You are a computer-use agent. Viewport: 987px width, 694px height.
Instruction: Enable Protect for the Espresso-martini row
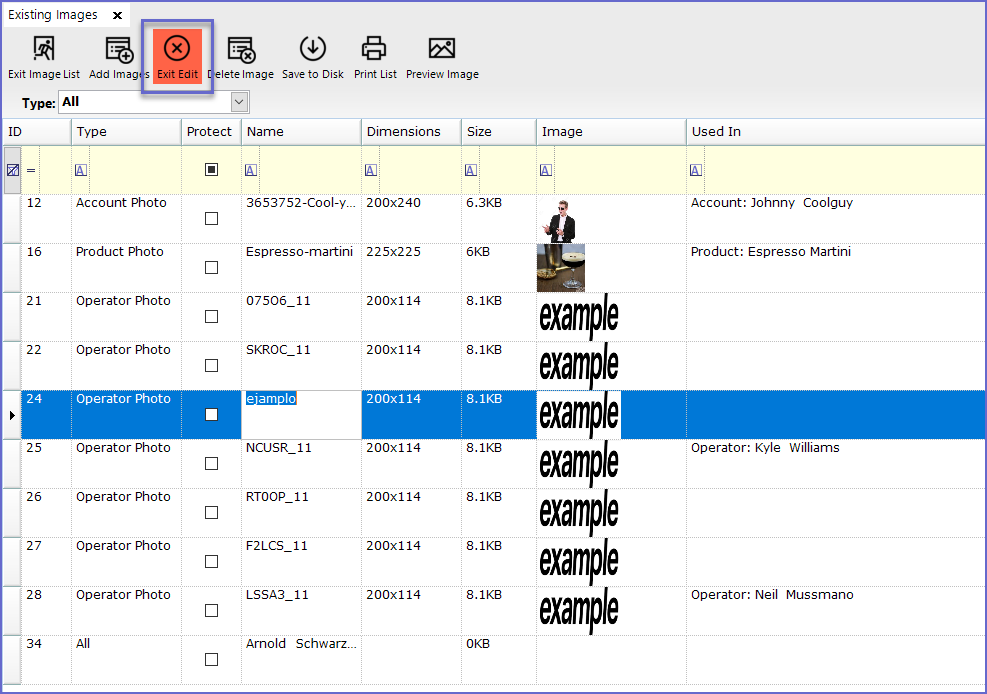tap(211, 268)
